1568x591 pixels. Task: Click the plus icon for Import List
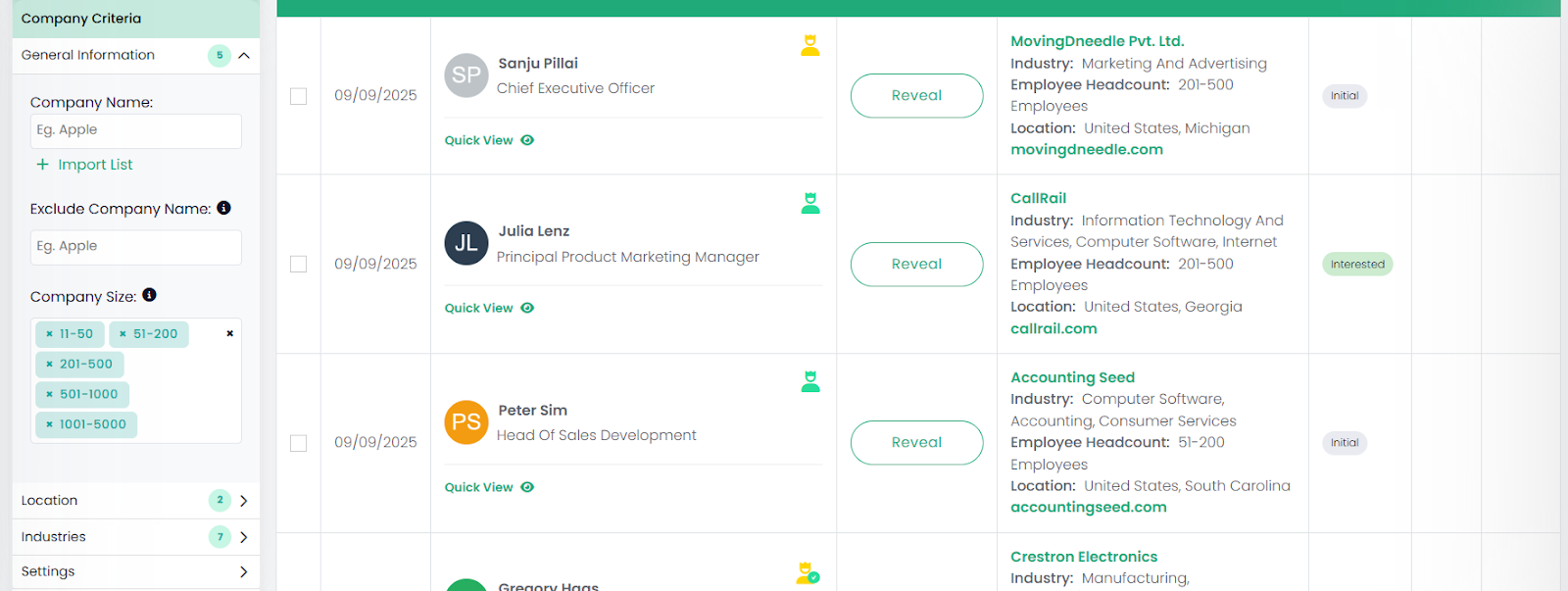[x=42, y=165]
